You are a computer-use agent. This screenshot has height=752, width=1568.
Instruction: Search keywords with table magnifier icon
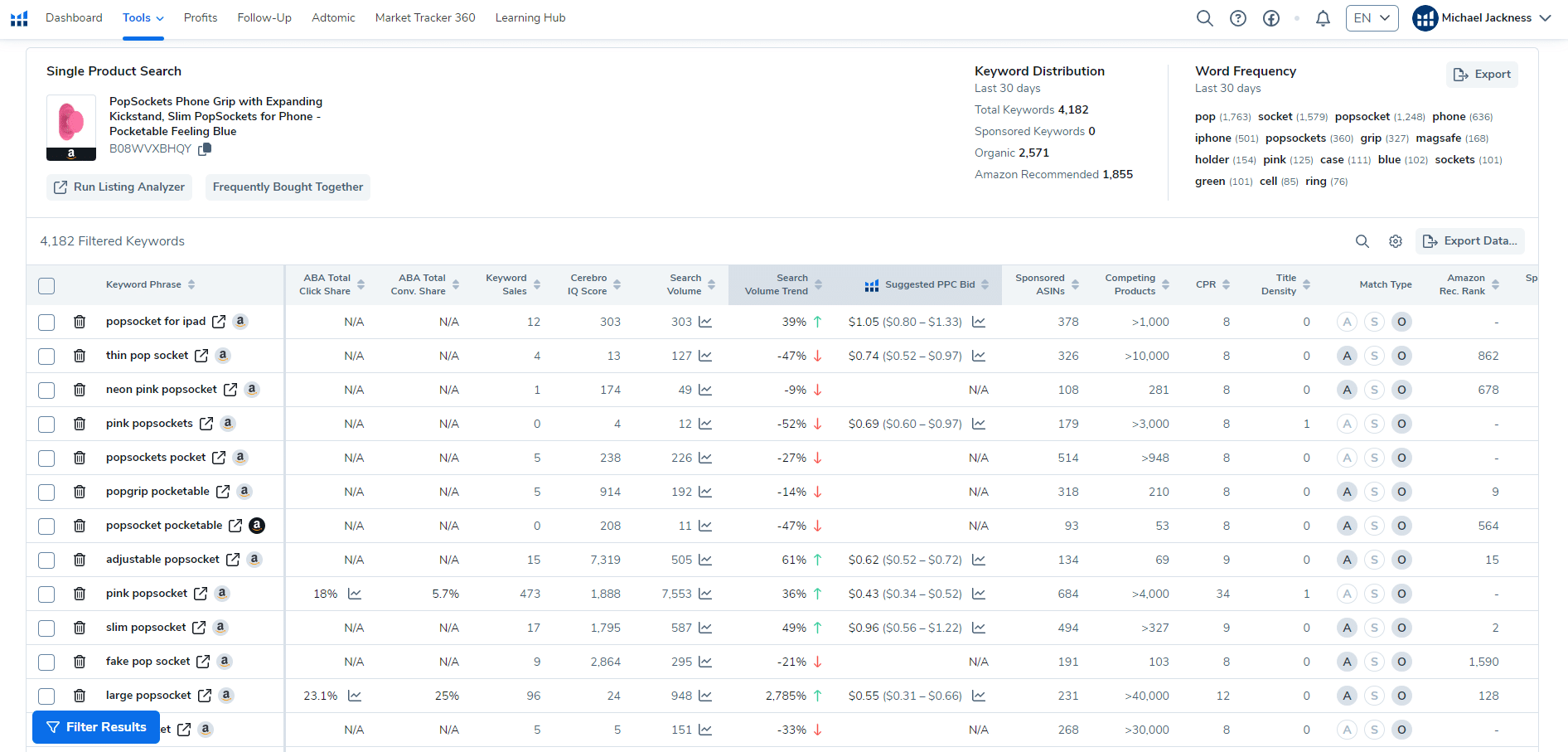tap(1362, 241)
